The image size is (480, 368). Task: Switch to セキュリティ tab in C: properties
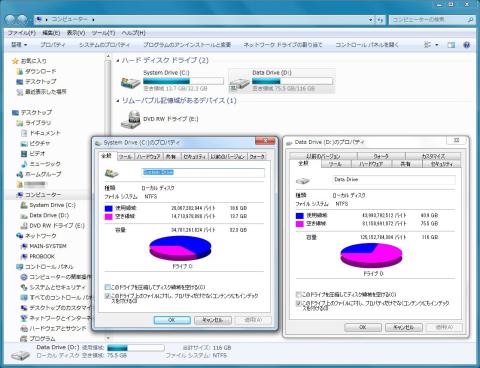pyautogui.click(x=195, y=156)
